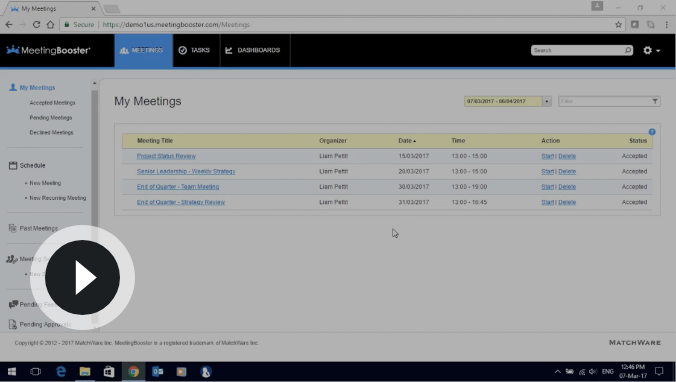Open End of Quarter - Team Meeting
Screen dimensions: 676x382
178,187
